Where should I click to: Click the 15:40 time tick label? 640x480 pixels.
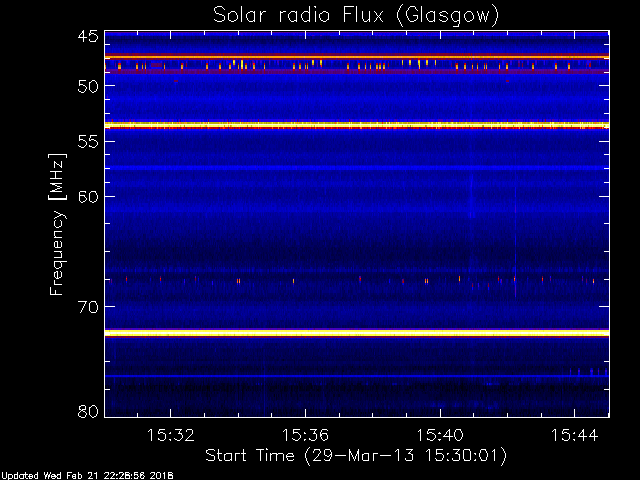tap(440, 435)
